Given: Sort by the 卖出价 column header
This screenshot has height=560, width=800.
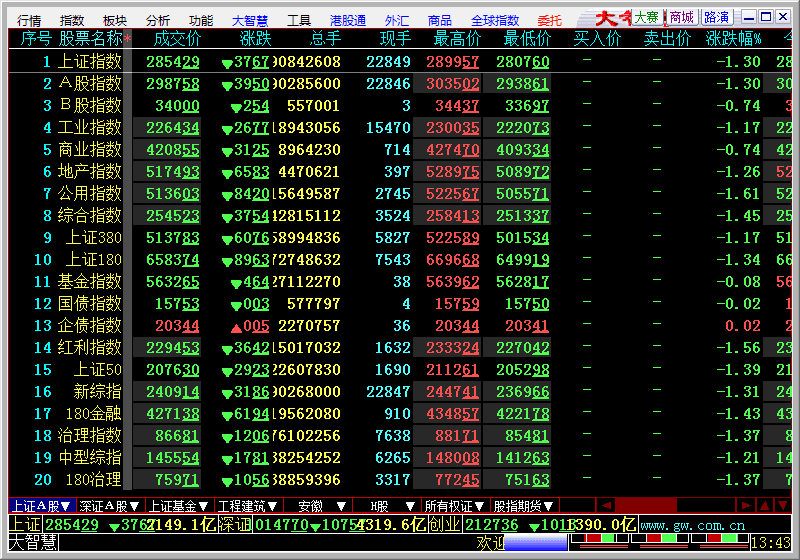Looking at the screenshot, I should [667, 38].
